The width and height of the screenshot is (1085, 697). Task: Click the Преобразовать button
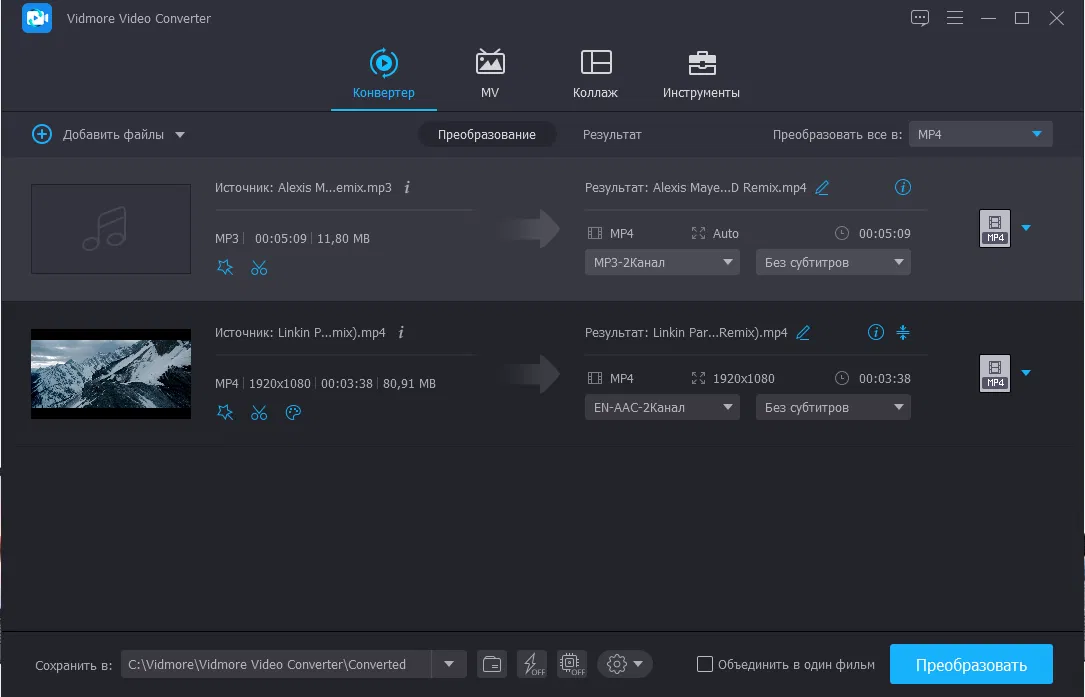pyautogui.click(x=971, y=664)
